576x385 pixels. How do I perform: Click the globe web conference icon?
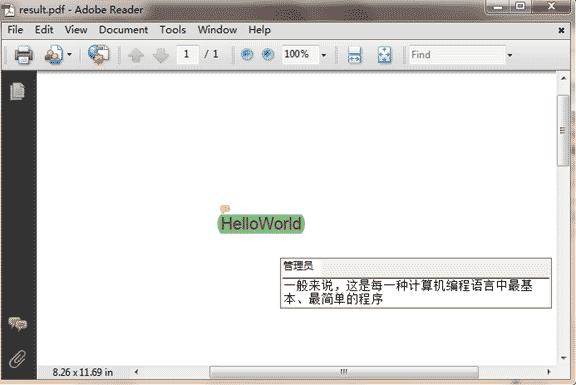[x=98, y=55]
